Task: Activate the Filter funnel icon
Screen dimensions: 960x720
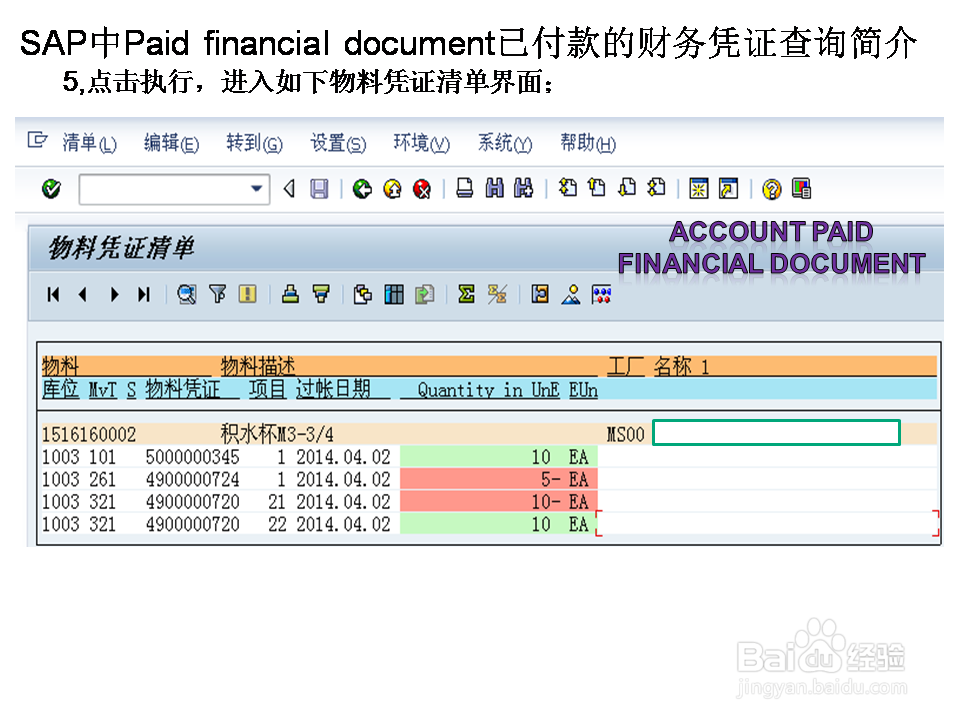Action: point(218,295)
